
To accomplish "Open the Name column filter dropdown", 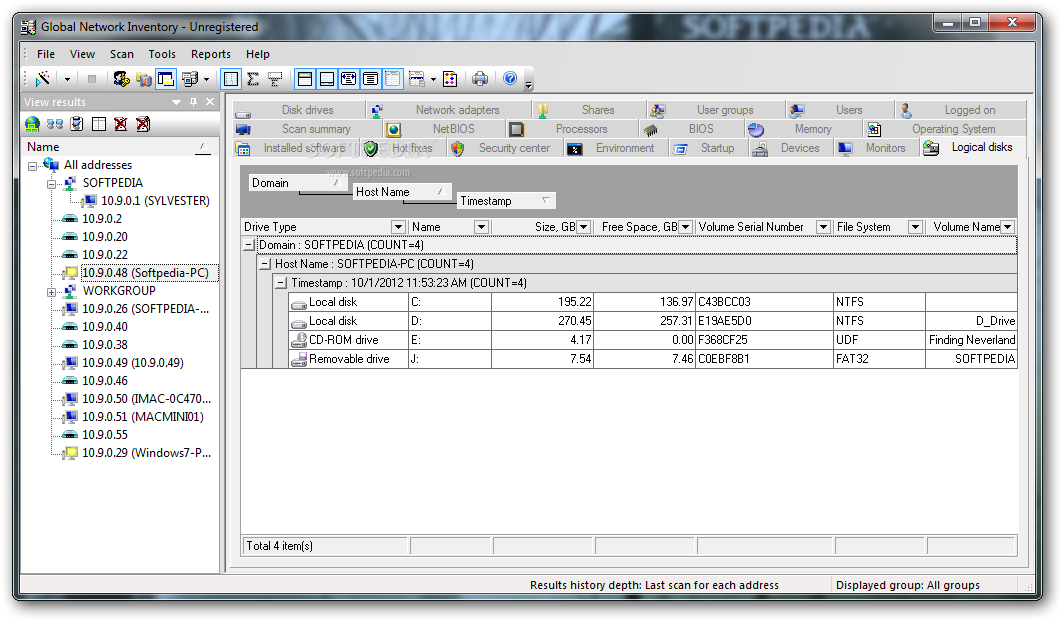I will [481, 227].
